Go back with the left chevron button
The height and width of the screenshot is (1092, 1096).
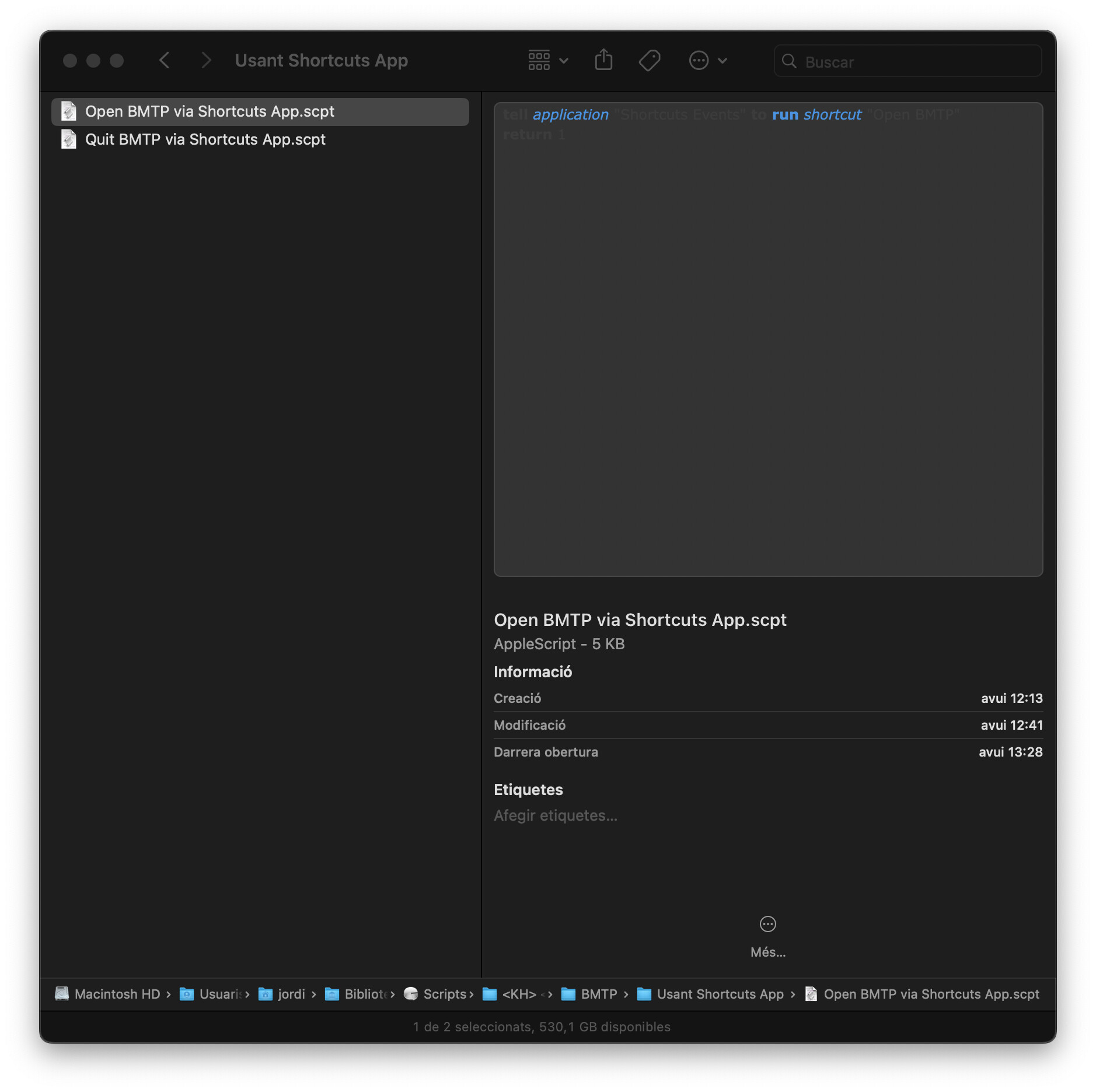165,60
